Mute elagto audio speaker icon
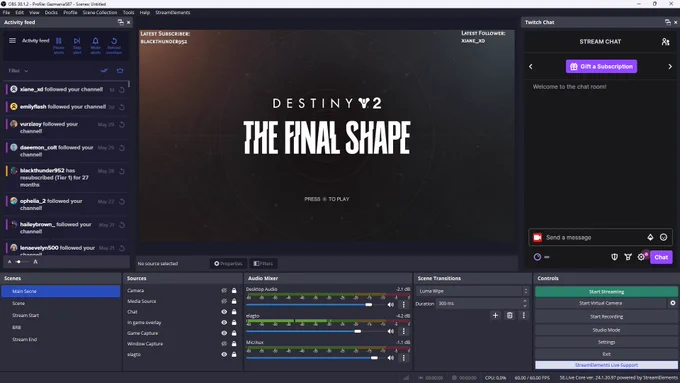The width and height of the screenshot is (680, 383). point(391,331)
